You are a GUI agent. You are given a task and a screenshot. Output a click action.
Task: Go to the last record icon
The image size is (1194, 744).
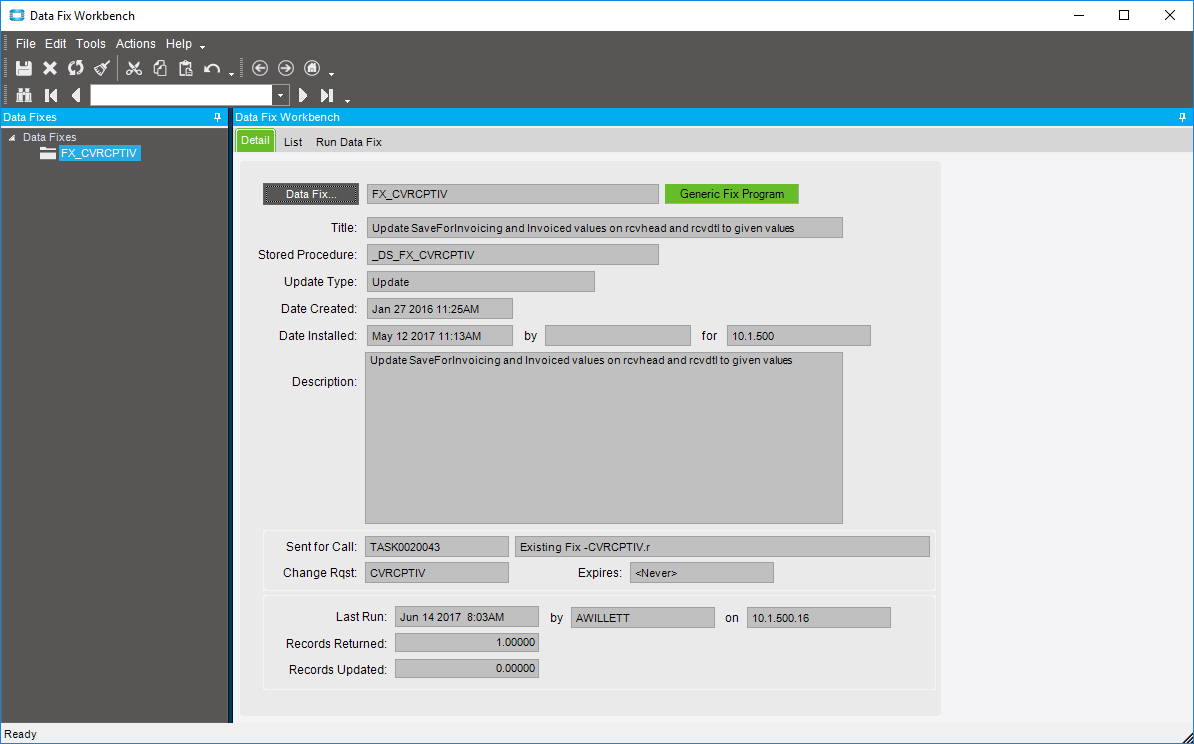[x=327, y=95]
